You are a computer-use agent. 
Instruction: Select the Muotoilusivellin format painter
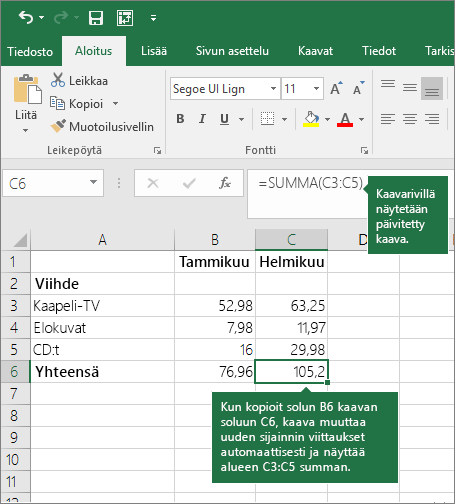click(102, 127)
